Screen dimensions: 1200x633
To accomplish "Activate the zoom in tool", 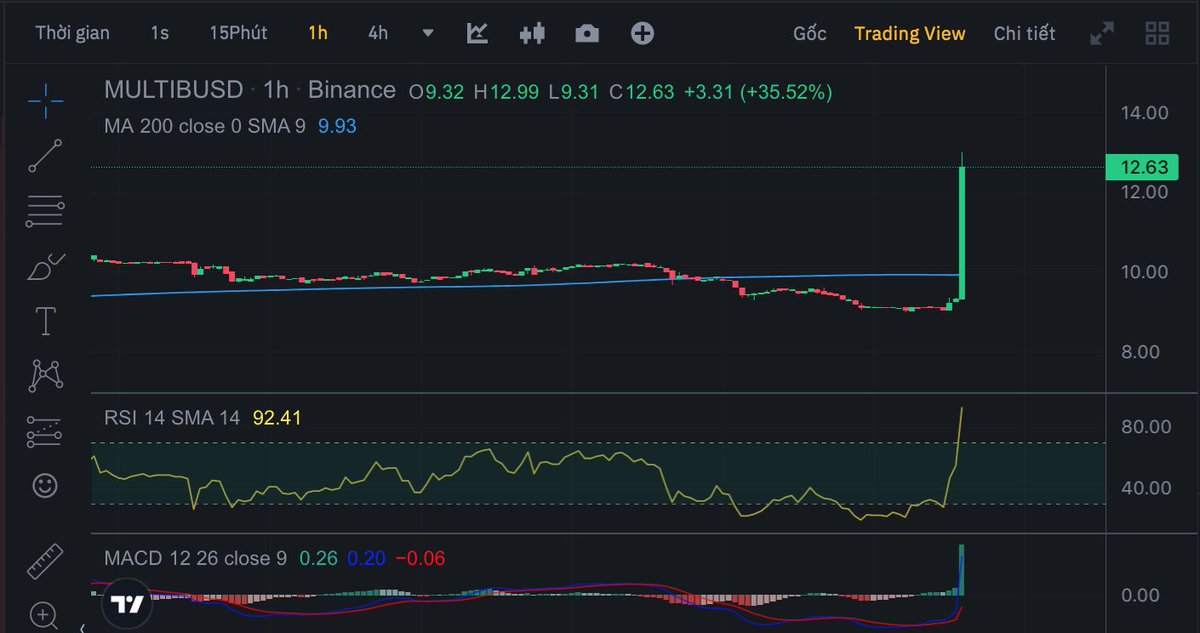I will 43,614.
